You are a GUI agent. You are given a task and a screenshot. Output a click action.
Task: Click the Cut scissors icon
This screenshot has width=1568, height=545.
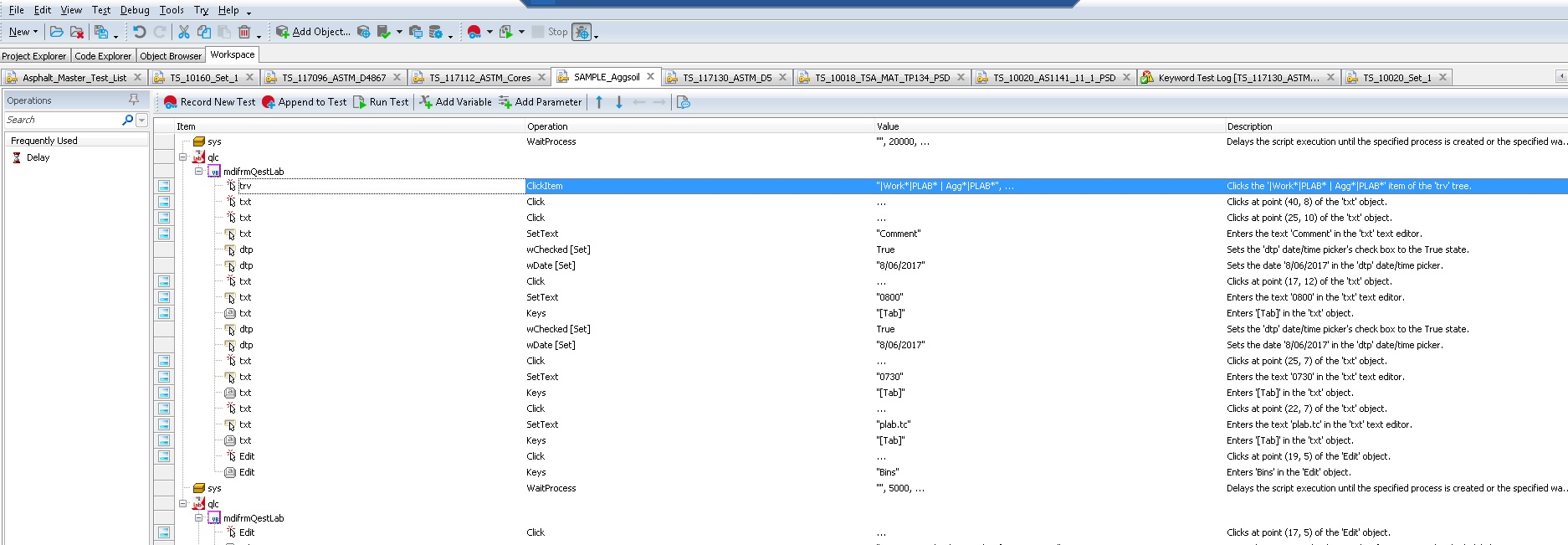tap(184, 32)
